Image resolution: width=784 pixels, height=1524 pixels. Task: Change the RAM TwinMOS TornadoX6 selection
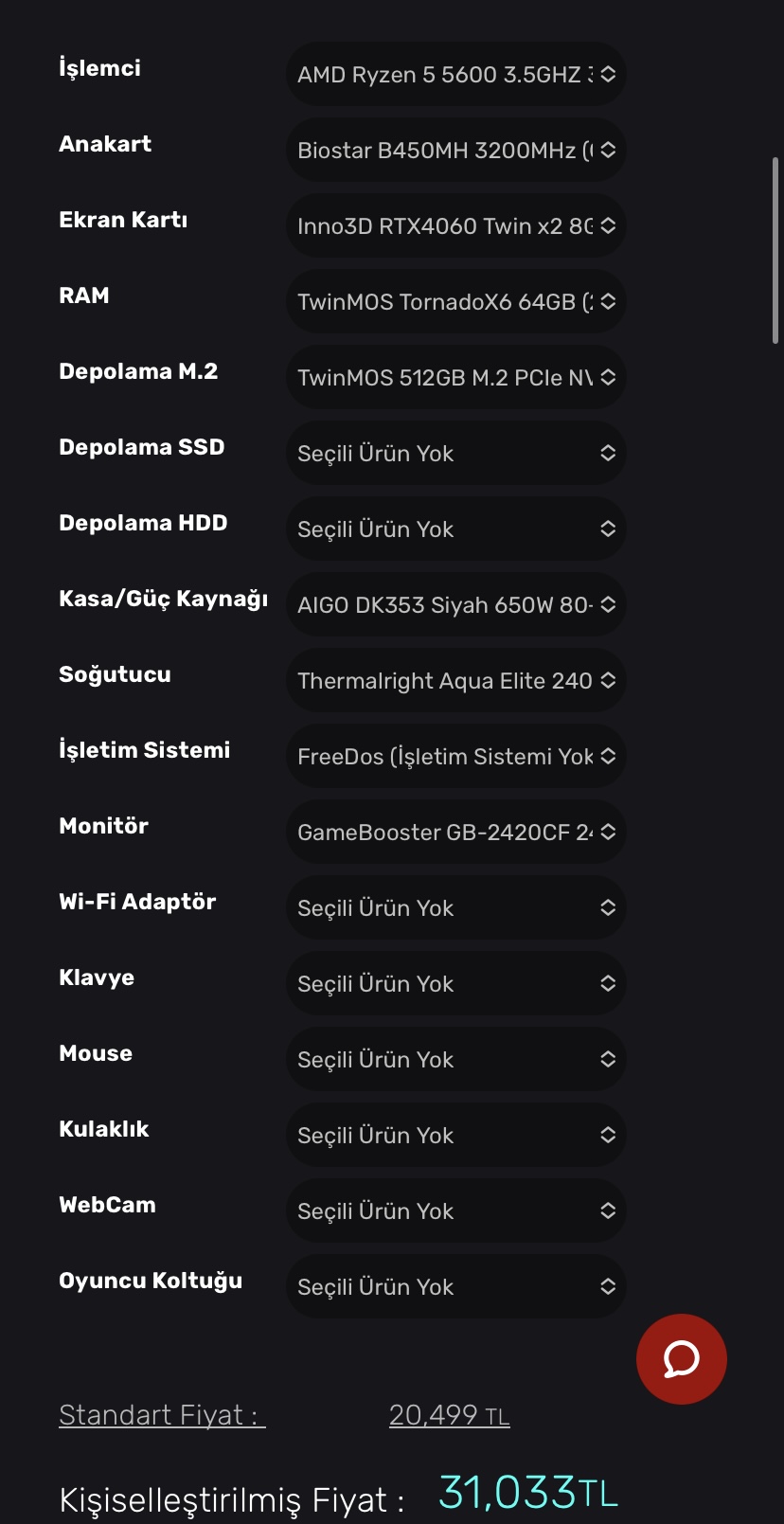coord(455,302)
